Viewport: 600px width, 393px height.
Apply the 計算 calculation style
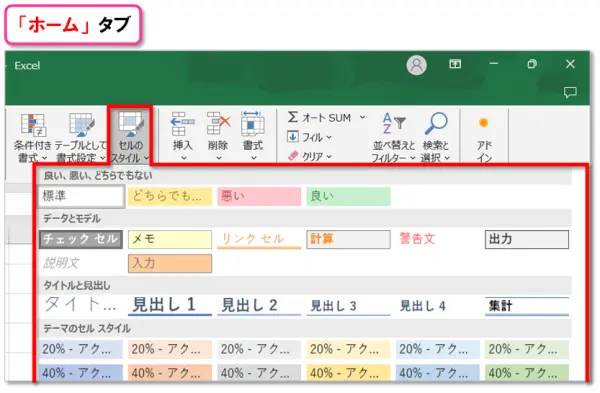(x=348, y=239)
